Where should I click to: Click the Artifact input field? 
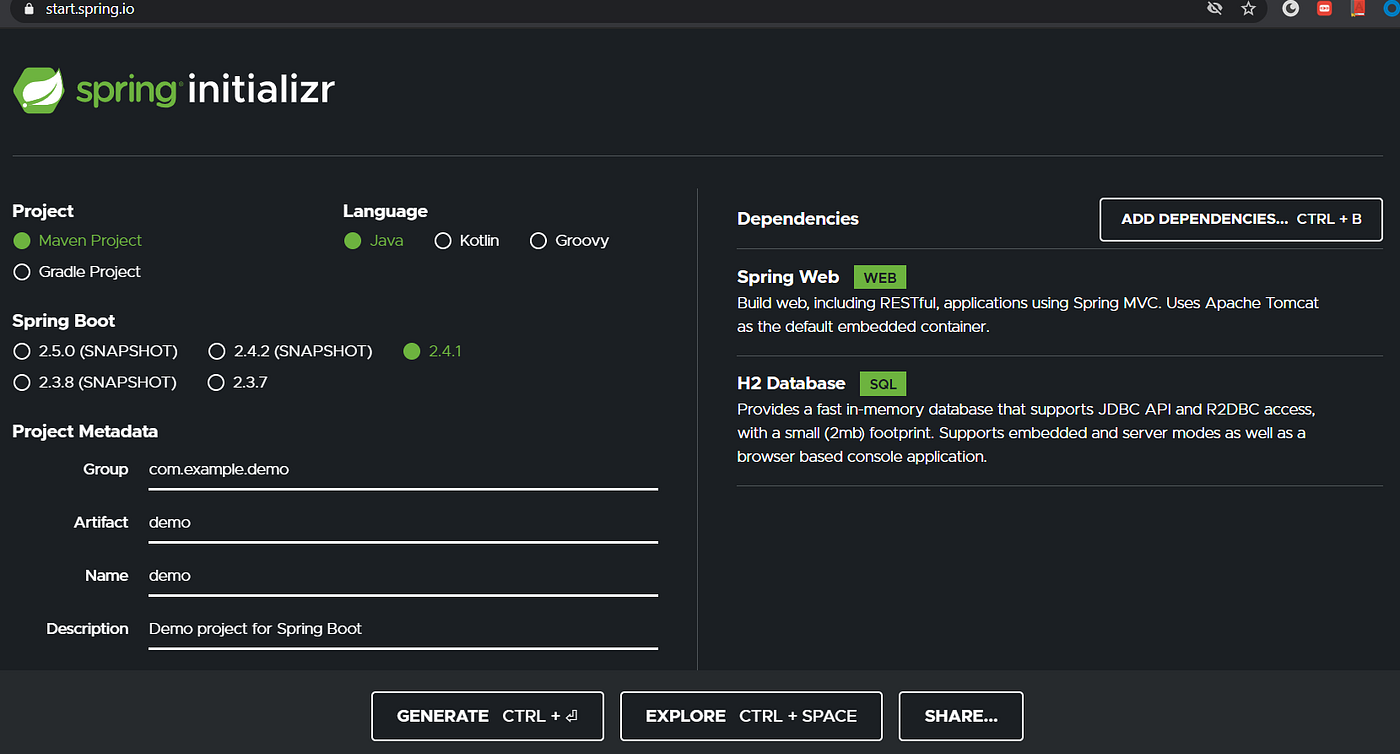click(x=403, y=522)
